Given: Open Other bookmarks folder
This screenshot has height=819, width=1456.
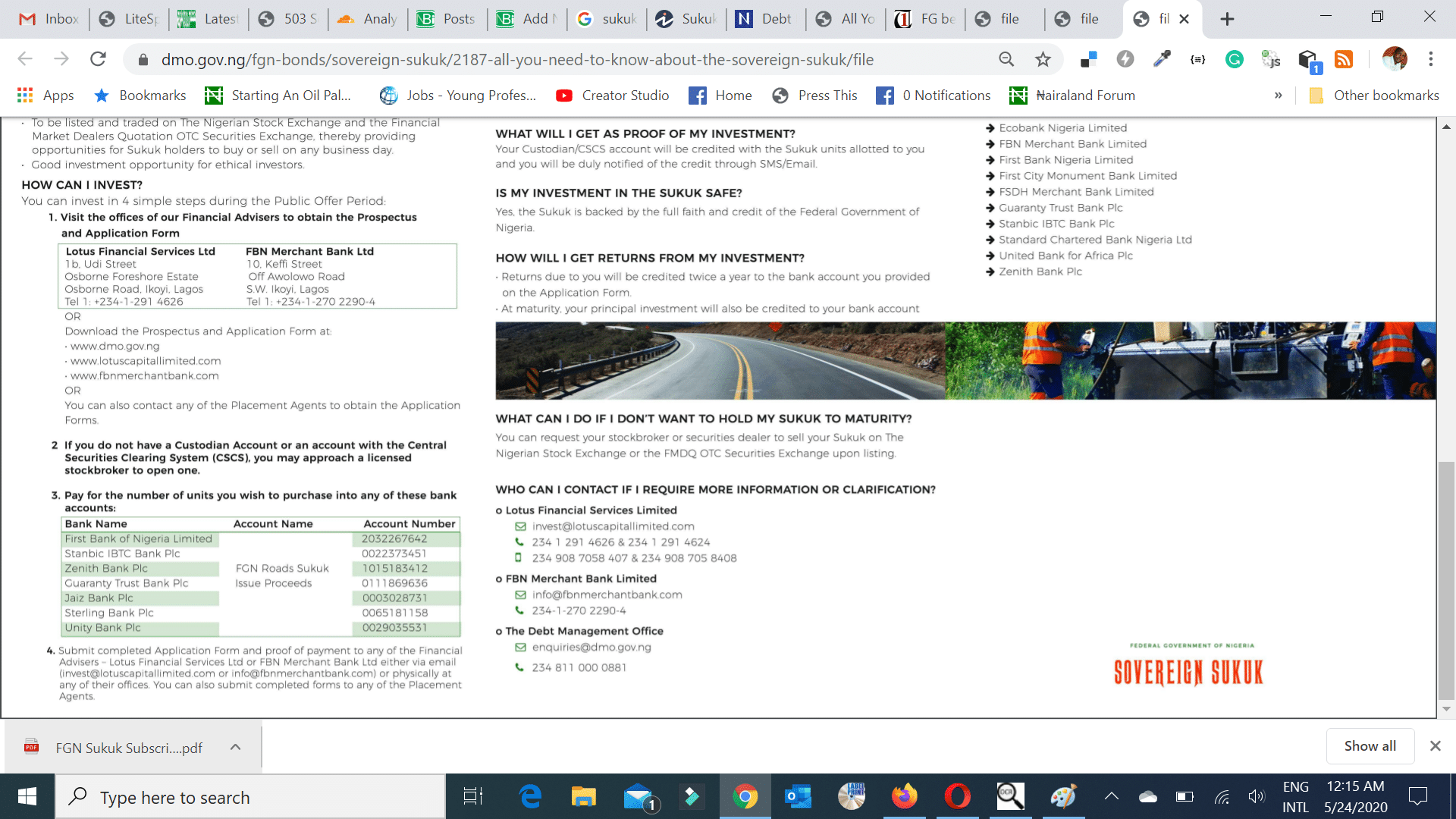Looking at the screenshot, I should pyautogui.click(x=1374, y=96).
